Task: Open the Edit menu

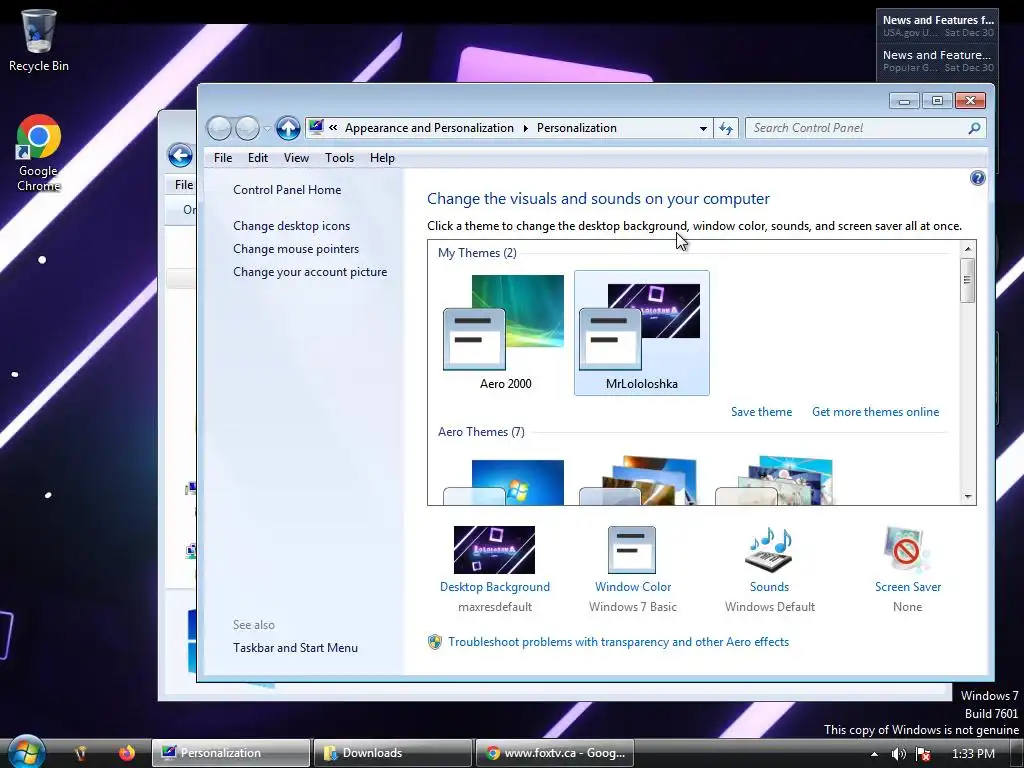Action: [x=257, y=157]
